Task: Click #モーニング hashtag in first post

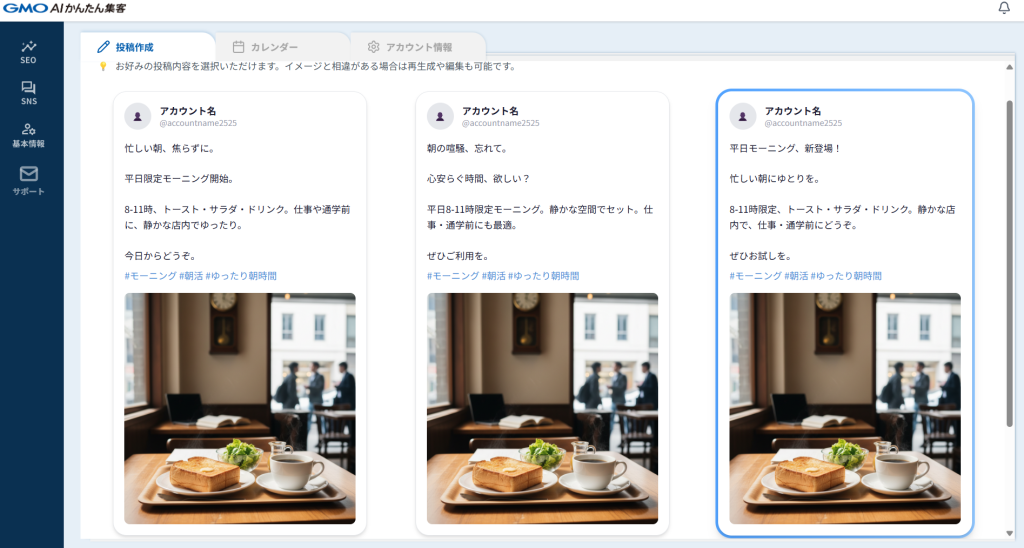Action: 150,276
